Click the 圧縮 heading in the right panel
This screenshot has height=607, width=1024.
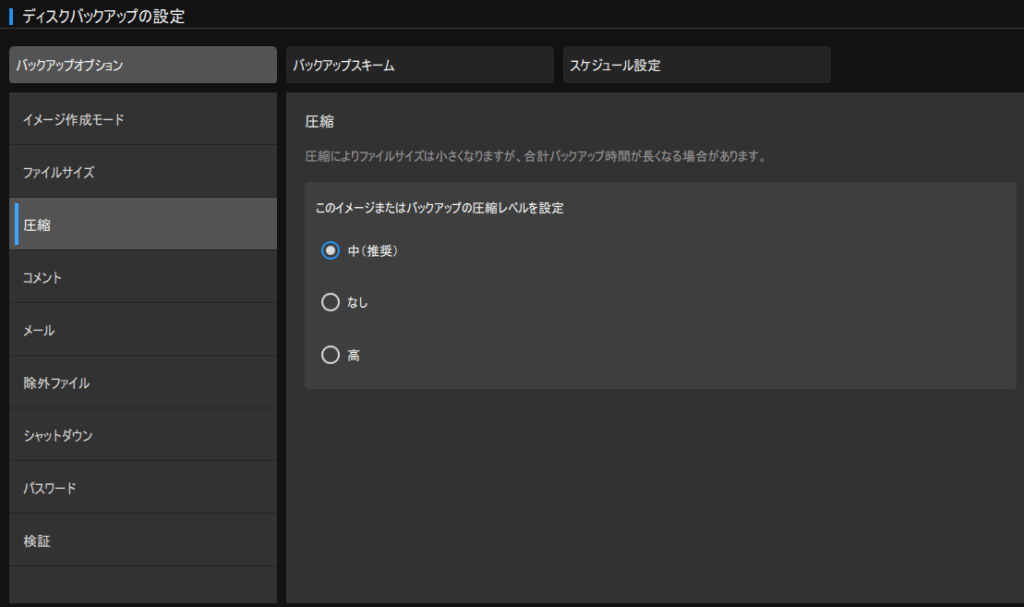pyautogui.click(x=319, y=122)
